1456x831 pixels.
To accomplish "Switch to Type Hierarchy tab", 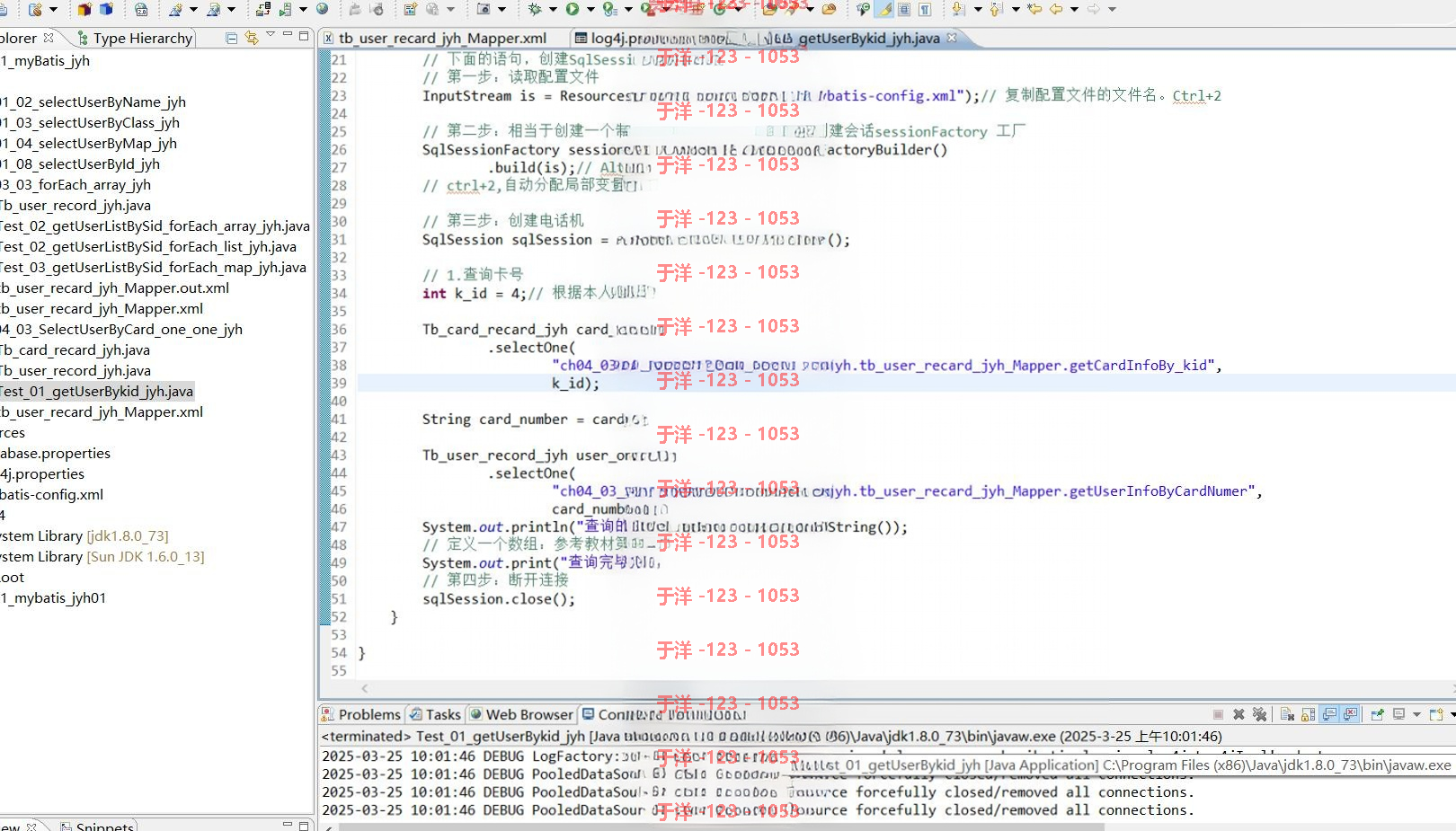I will (135, 38).
